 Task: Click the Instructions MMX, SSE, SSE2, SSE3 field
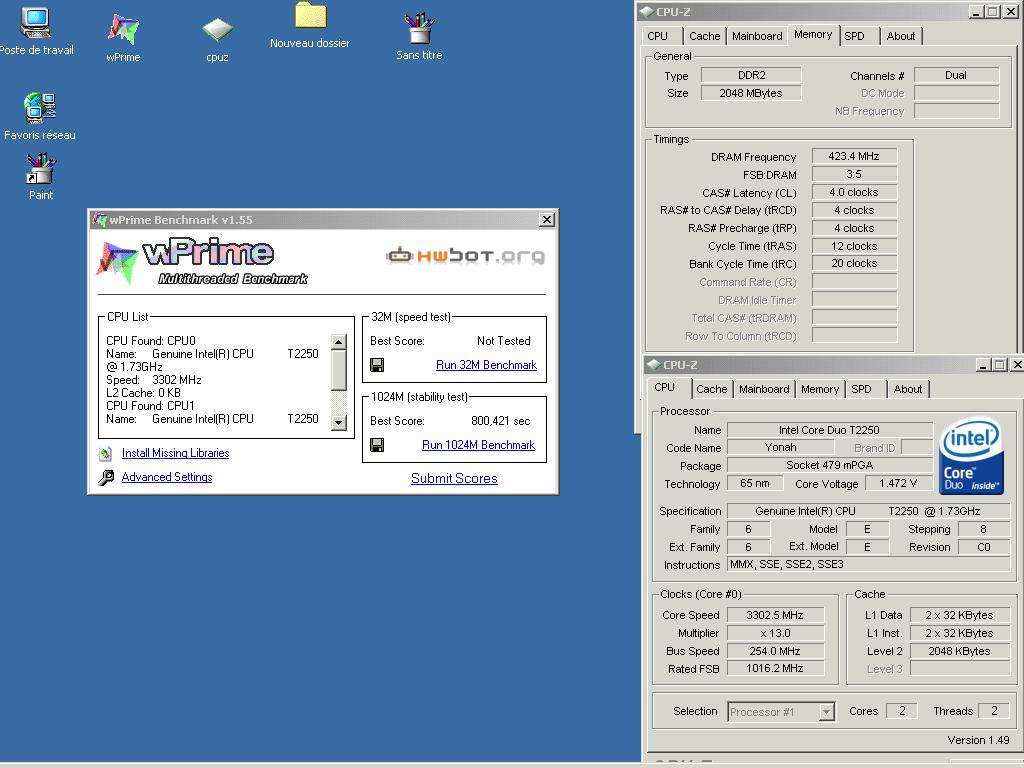869,564
